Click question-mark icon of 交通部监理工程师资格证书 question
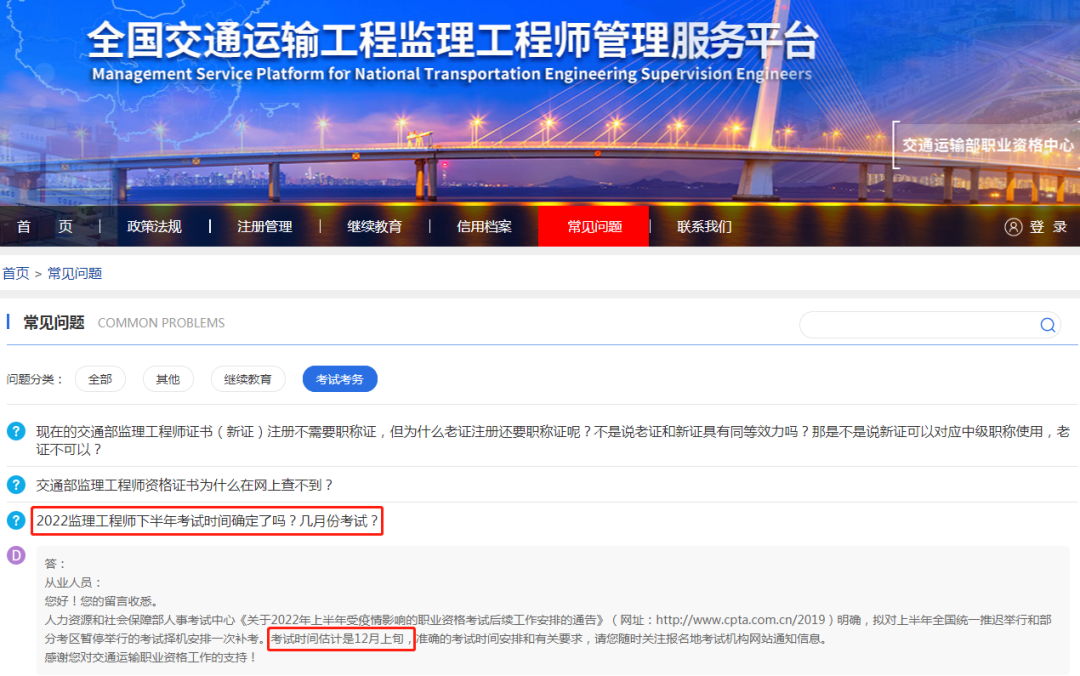 (x=16, y=484)
